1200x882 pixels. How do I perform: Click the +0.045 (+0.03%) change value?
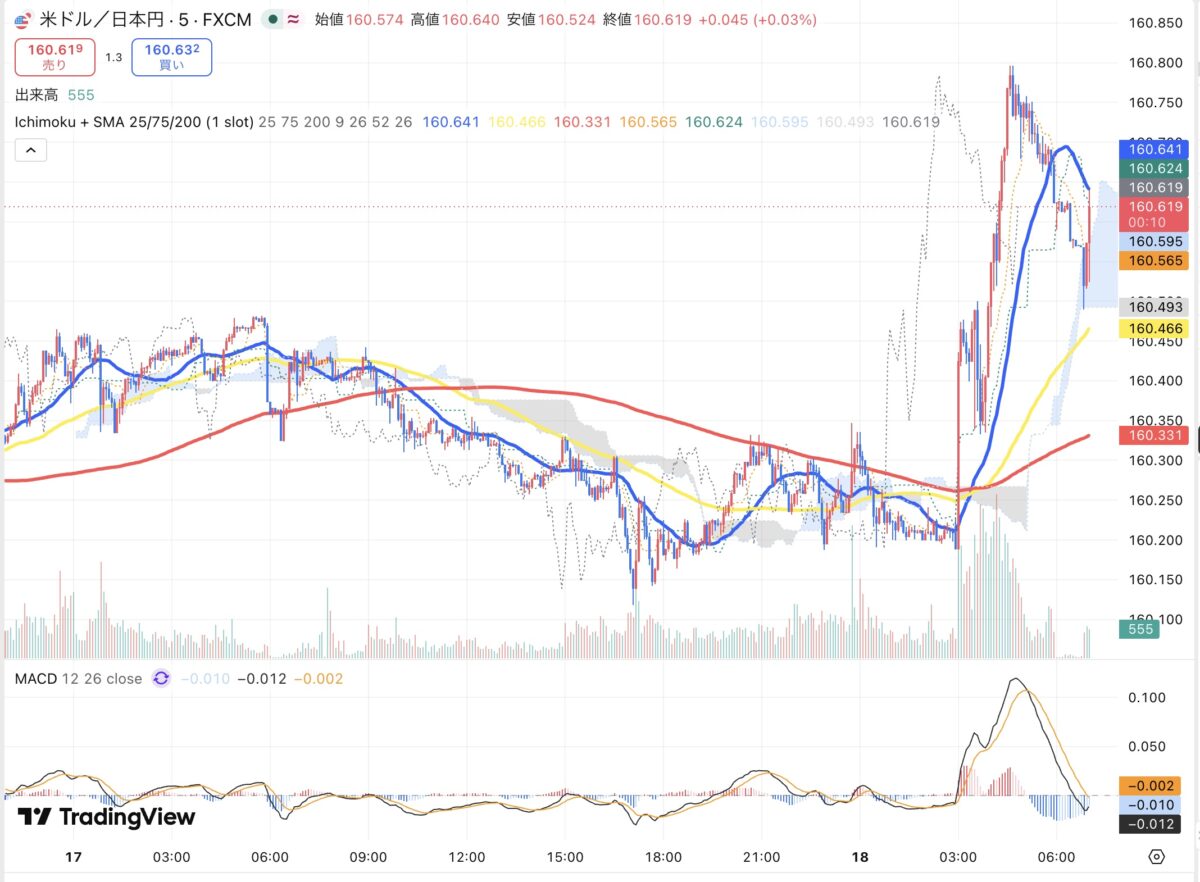pyautogui.click(x=759, y=20)
